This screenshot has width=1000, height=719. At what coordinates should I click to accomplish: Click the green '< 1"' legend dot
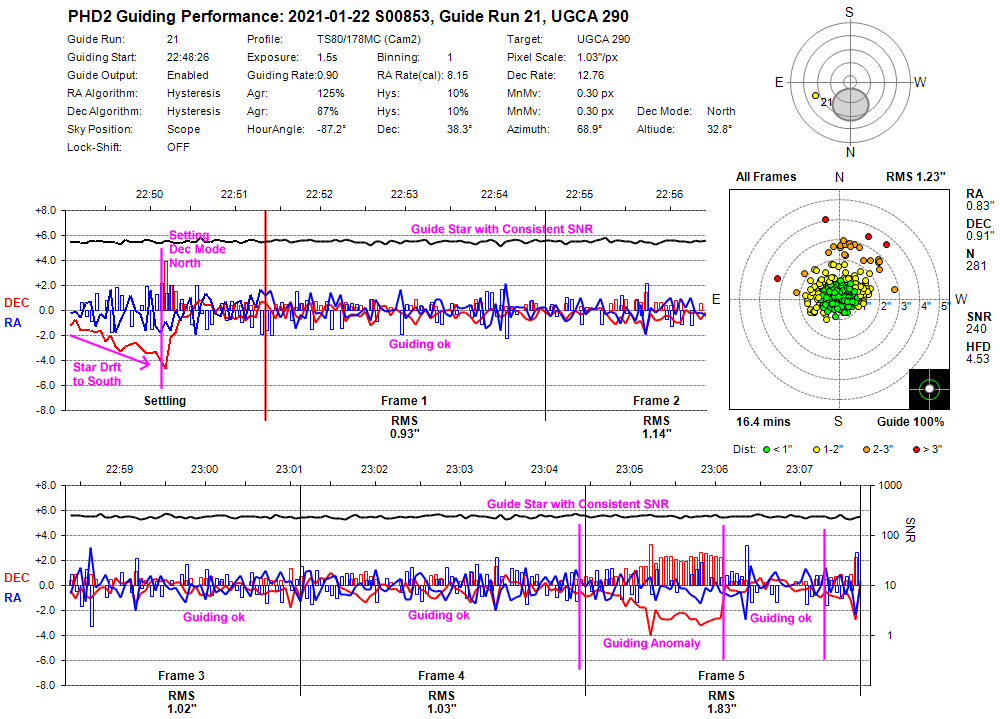click(767, 449)
